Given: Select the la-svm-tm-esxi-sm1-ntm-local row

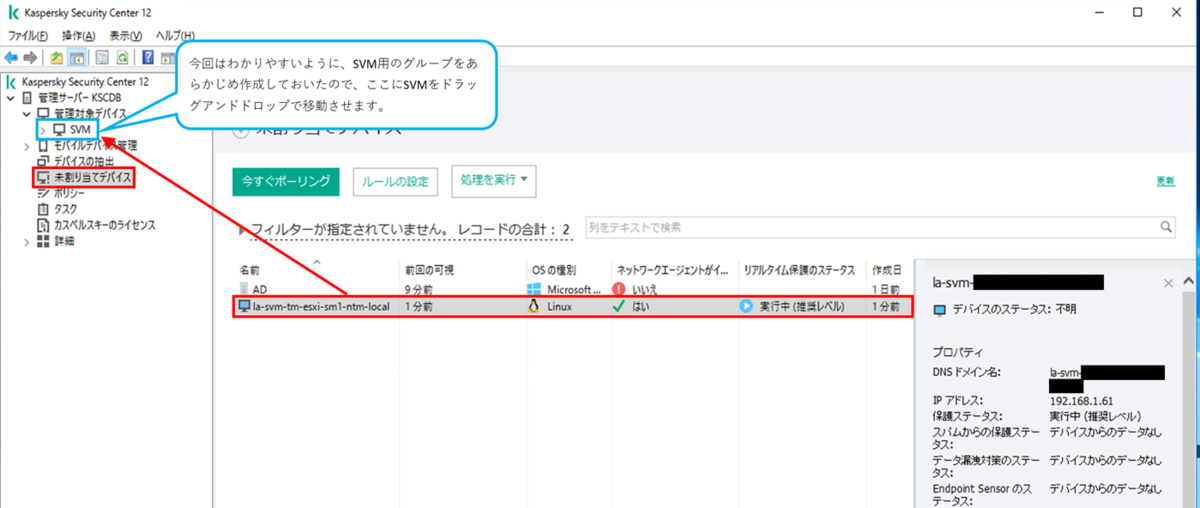Looking at the screenshot, I should coord(574,306).
